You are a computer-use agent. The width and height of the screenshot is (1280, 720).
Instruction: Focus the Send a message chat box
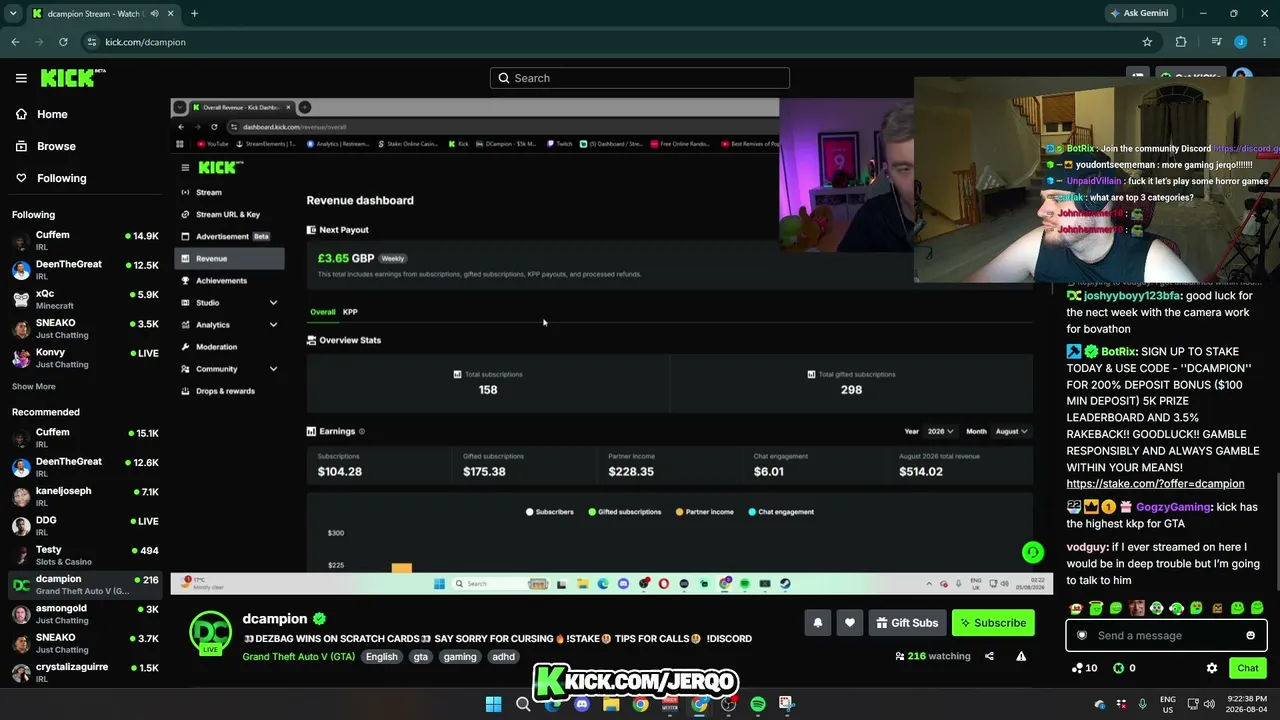(1166, 635)
